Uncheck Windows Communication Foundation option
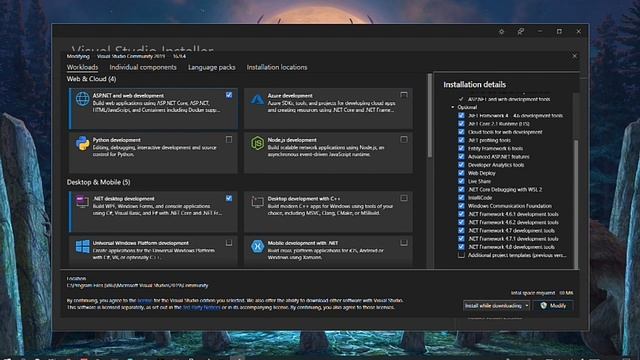The height and width of the screenshot is (360, 640). [461, 206]
